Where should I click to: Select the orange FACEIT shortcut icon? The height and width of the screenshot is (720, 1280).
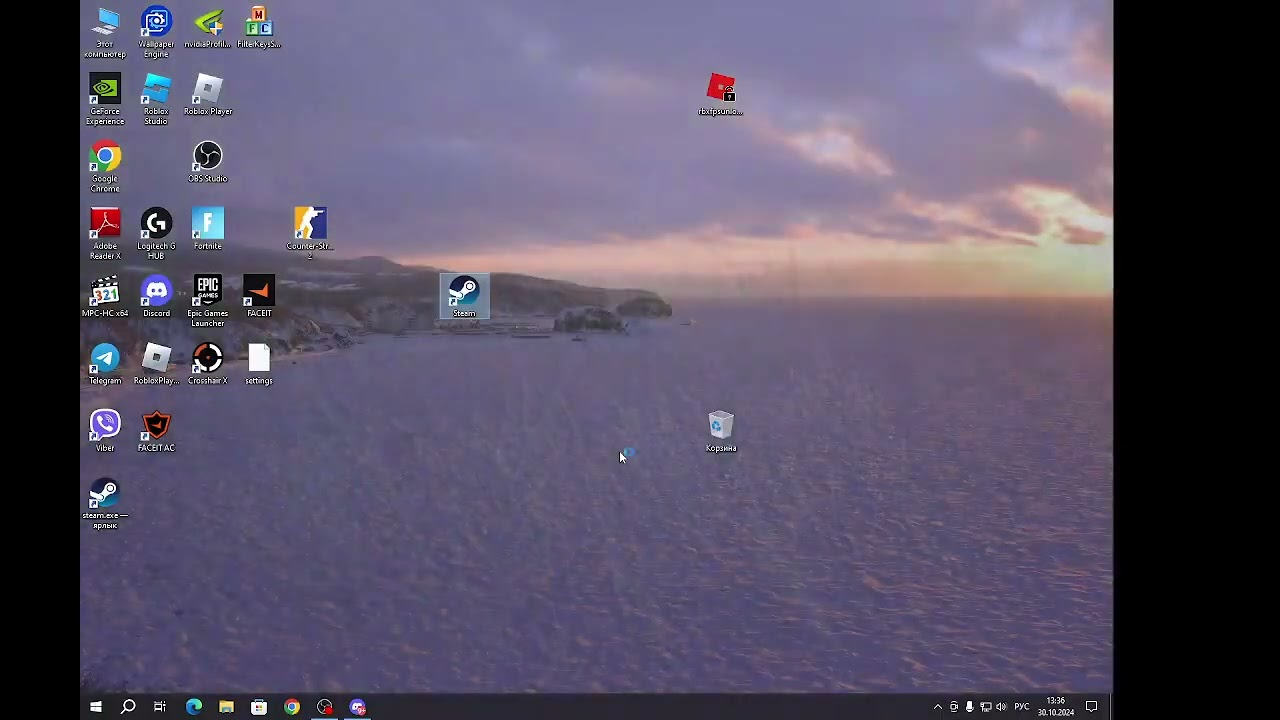pyautogui.click(x=259, y=297)
